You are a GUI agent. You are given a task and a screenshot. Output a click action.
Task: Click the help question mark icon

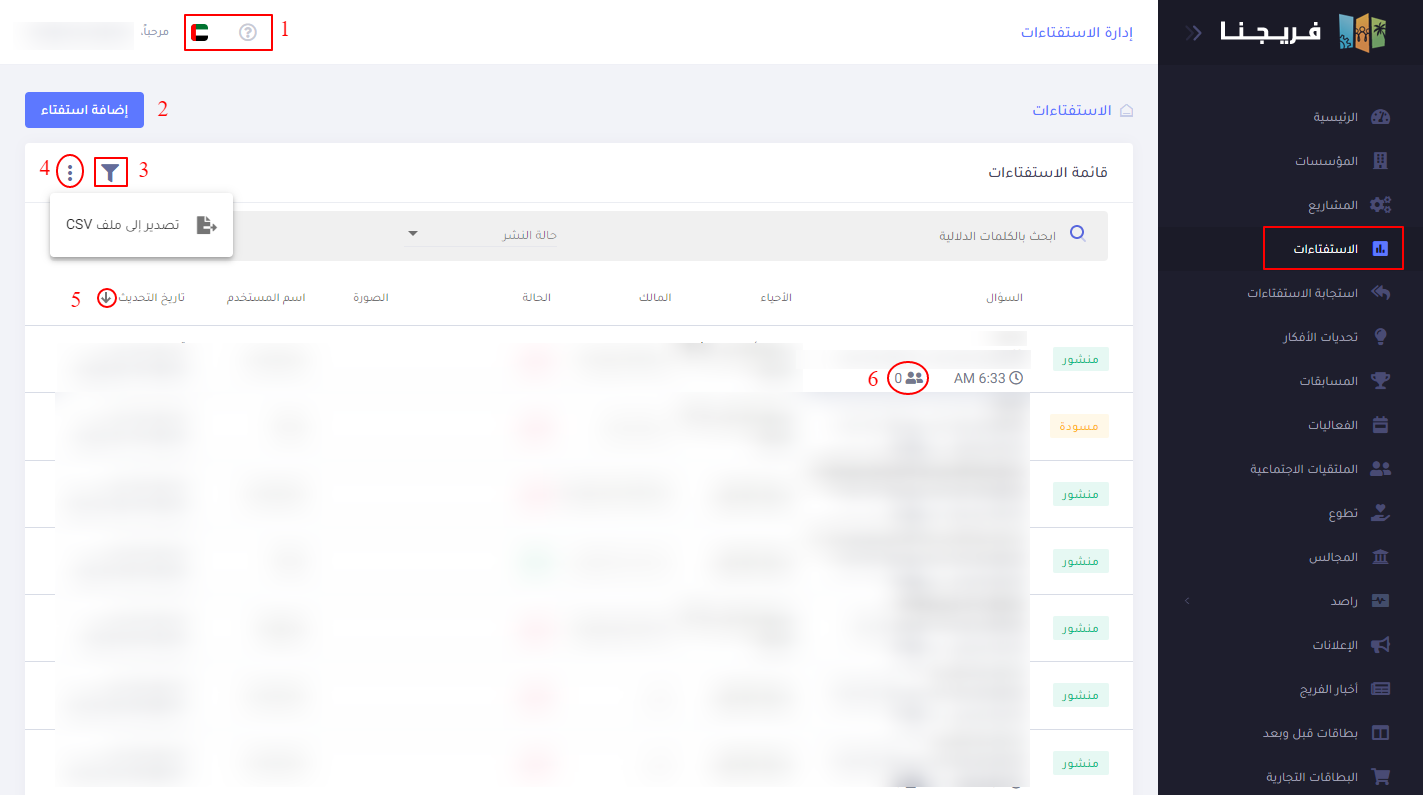(248, 33)
